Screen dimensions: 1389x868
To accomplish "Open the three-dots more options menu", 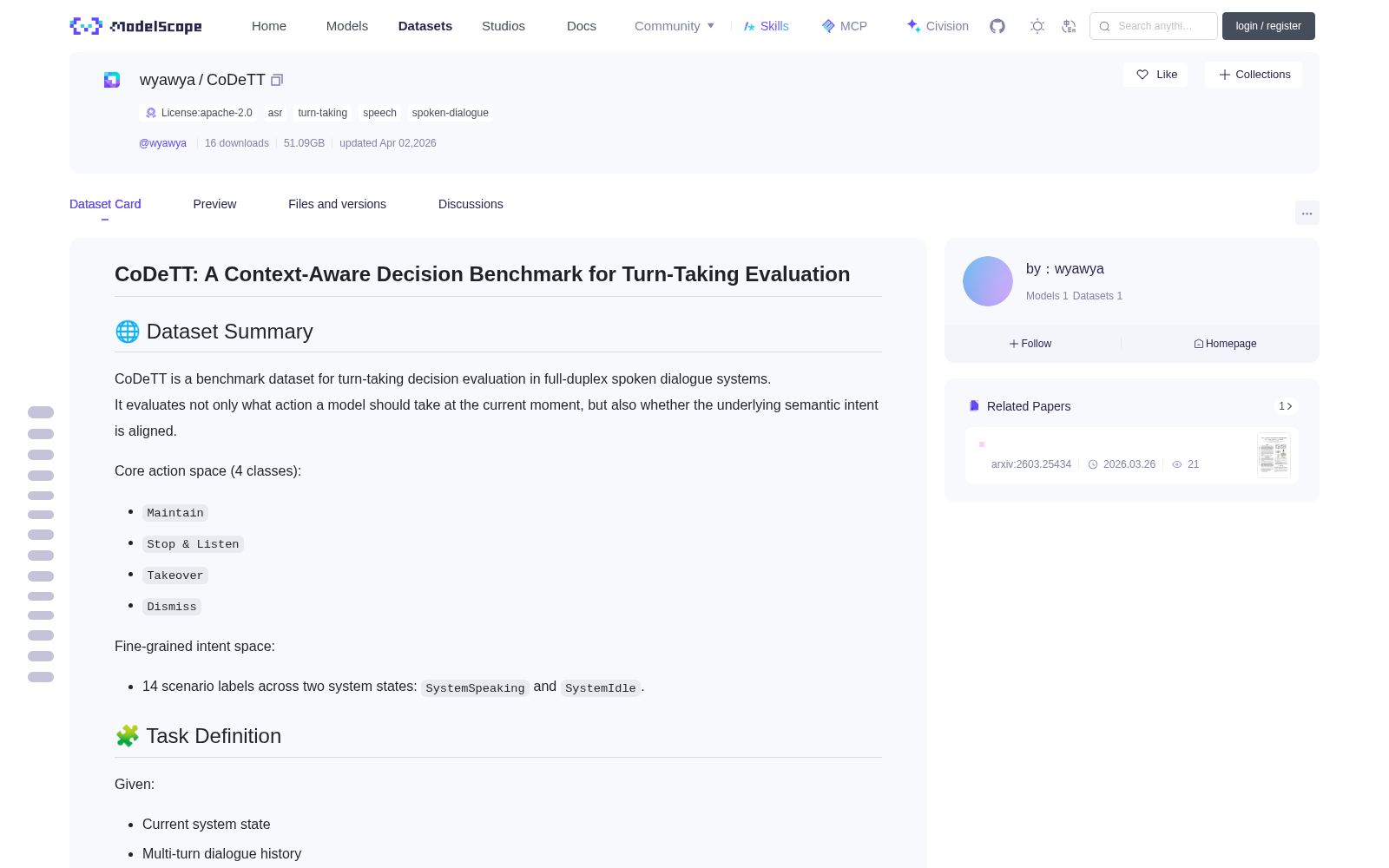I will (1307, 213).
